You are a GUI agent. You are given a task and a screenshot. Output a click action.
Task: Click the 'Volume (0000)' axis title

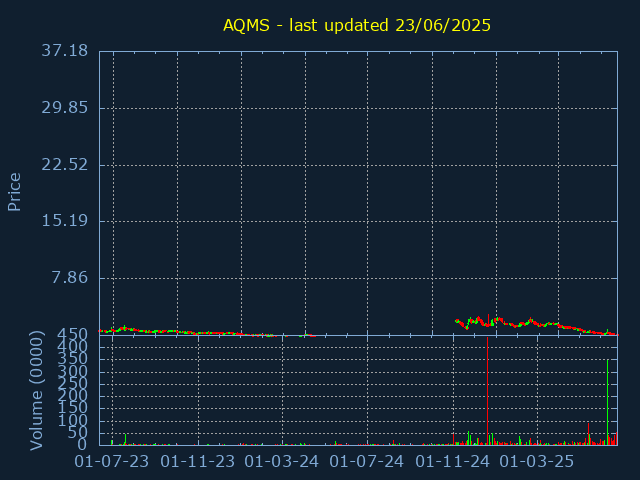click(x=36, y=391)
